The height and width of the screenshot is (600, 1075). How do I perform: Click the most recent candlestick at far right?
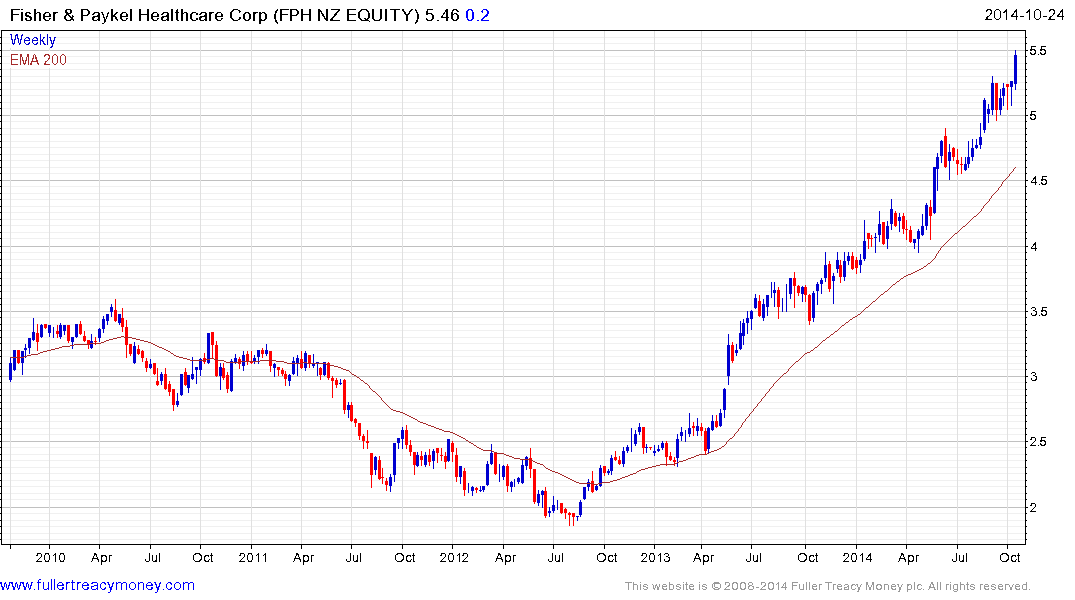(x=1015, y=68)
